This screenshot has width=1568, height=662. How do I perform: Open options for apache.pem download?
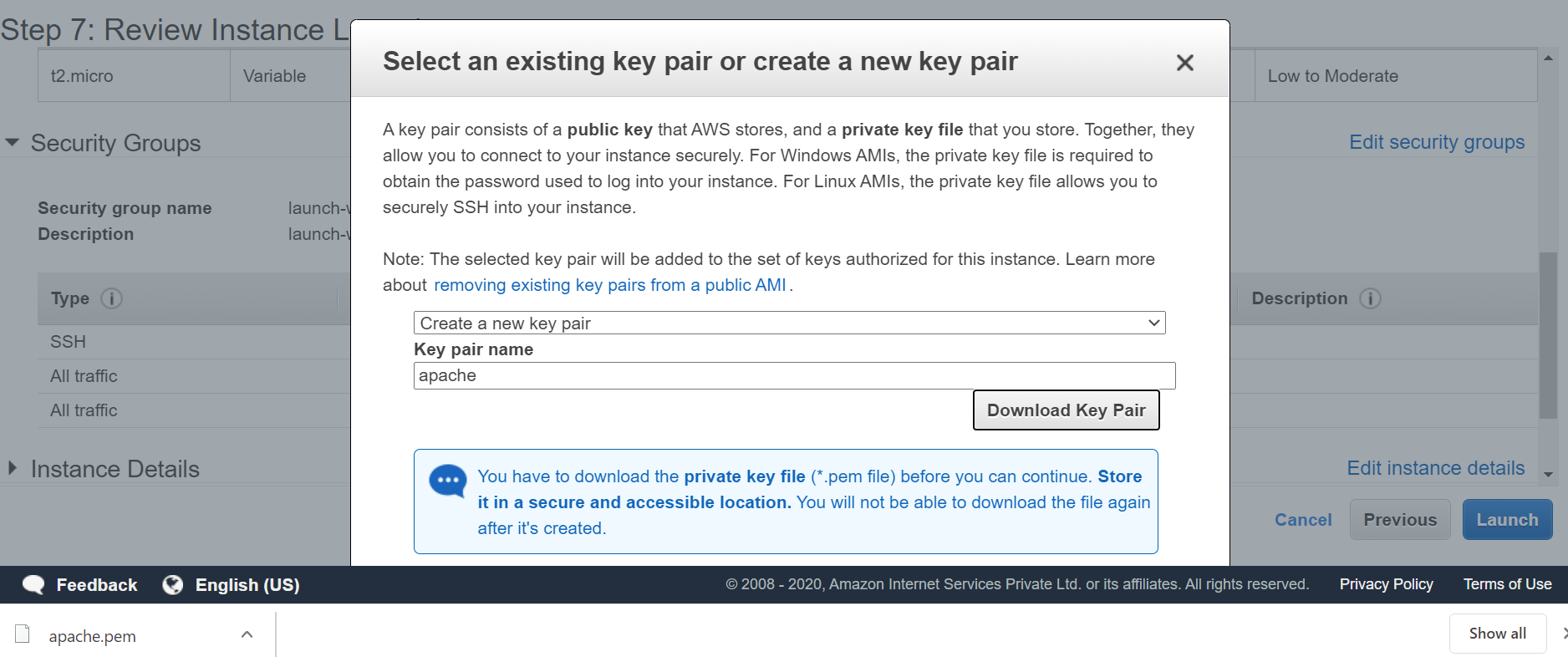[x=247, y=635]
